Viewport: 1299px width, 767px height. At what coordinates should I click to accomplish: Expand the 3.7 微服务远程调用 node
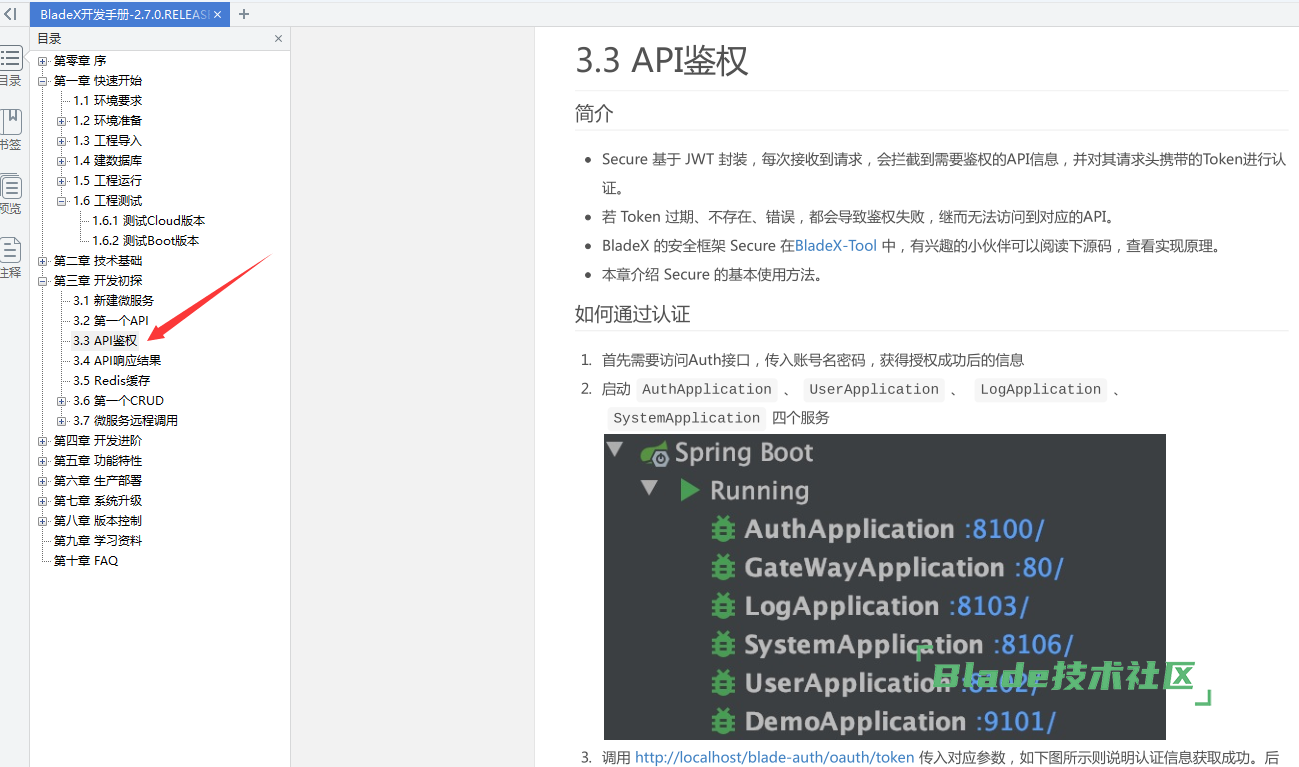click(62, 421)
